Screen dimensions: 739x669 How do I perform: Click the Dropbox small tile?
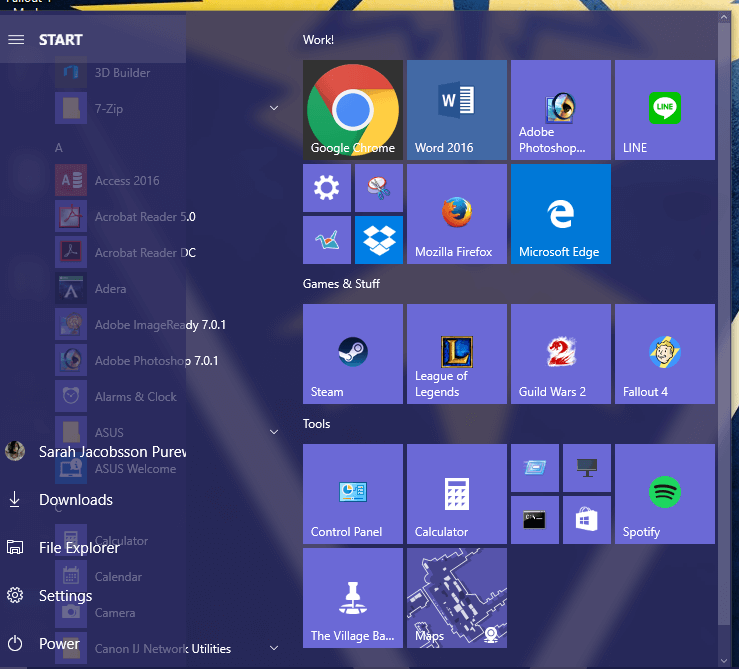pos(379,240)
